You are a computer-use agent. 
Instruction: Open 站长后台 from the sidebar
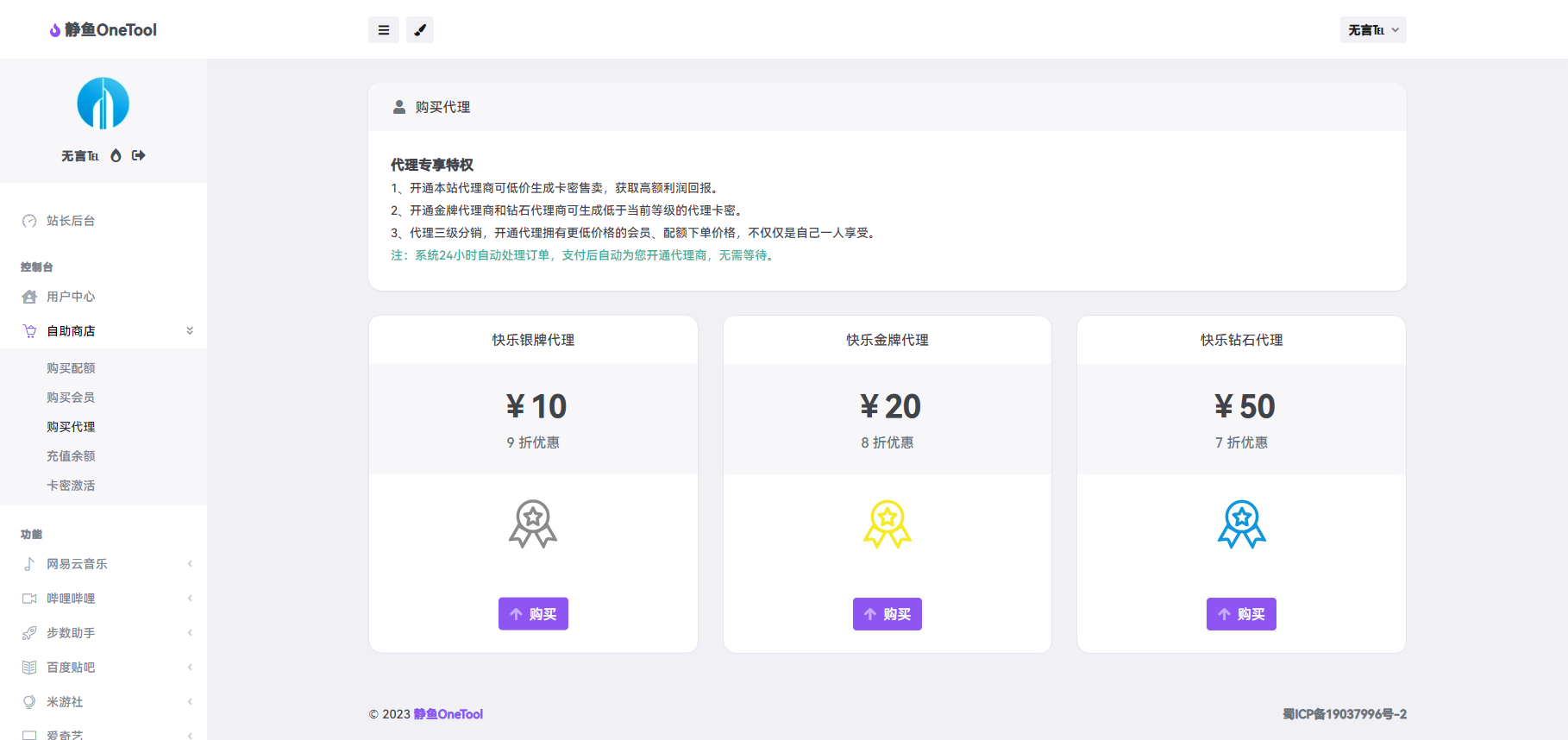point(71,221)
